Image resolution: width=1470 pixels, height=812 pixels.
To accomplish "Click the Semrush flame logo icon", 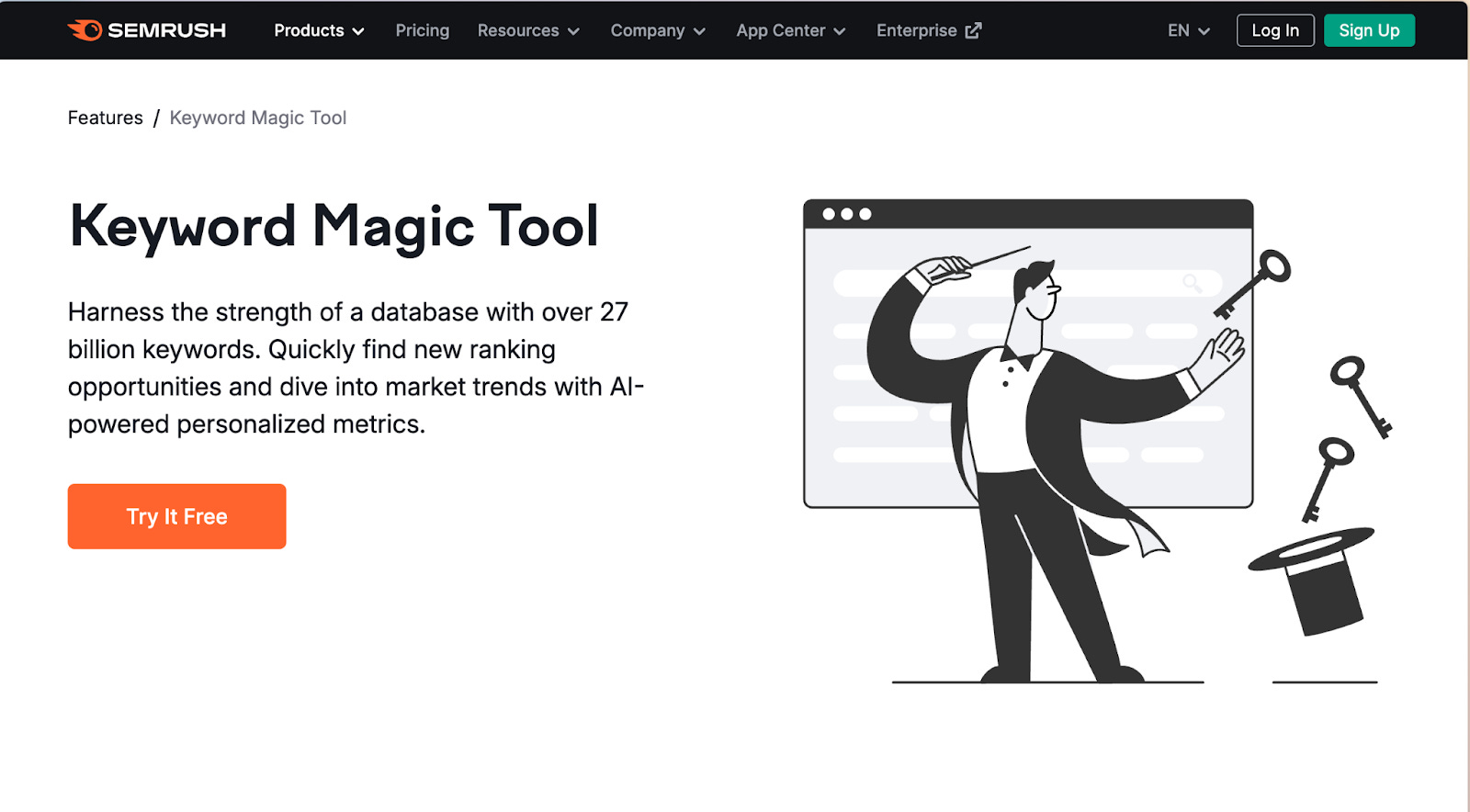I will 85,30.
